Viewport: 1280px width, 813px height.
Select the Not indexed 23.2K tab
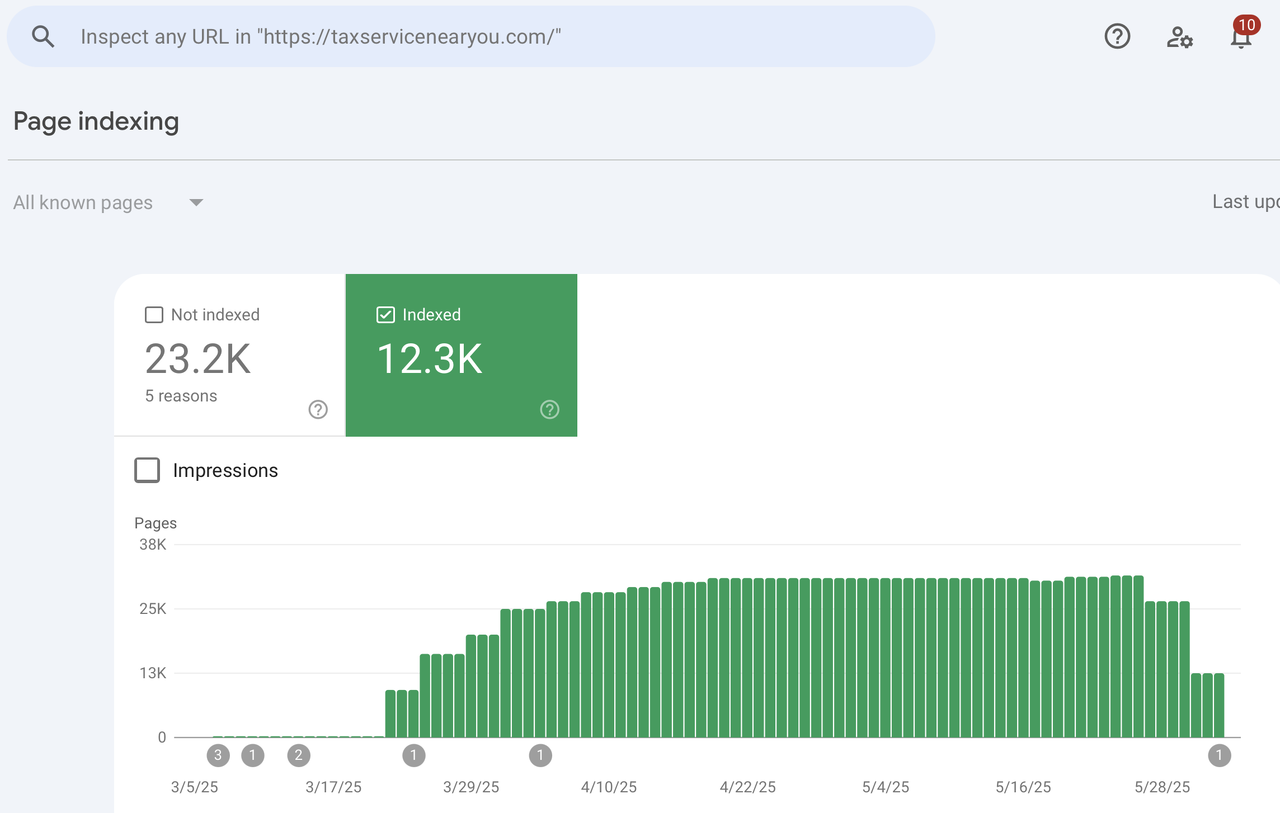coord(230,355)
